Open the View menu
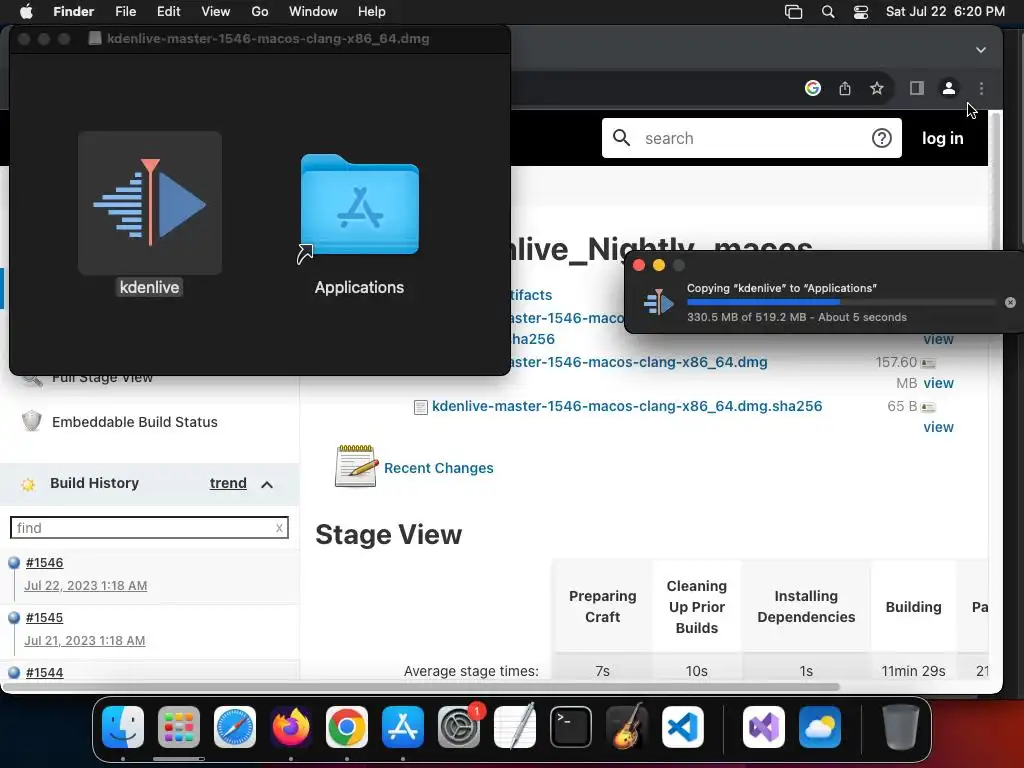 tap(216, 12)
